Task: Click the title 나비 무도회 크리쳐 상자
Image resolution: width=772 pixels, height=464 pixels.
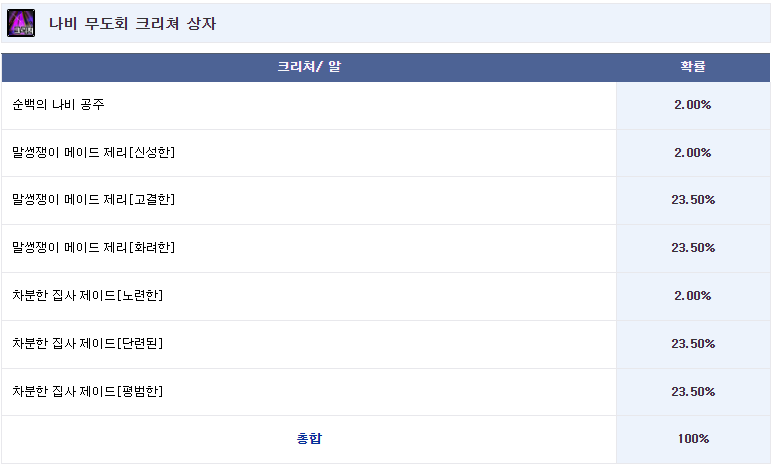Action: pyautogui.click(x=132, y=23)
